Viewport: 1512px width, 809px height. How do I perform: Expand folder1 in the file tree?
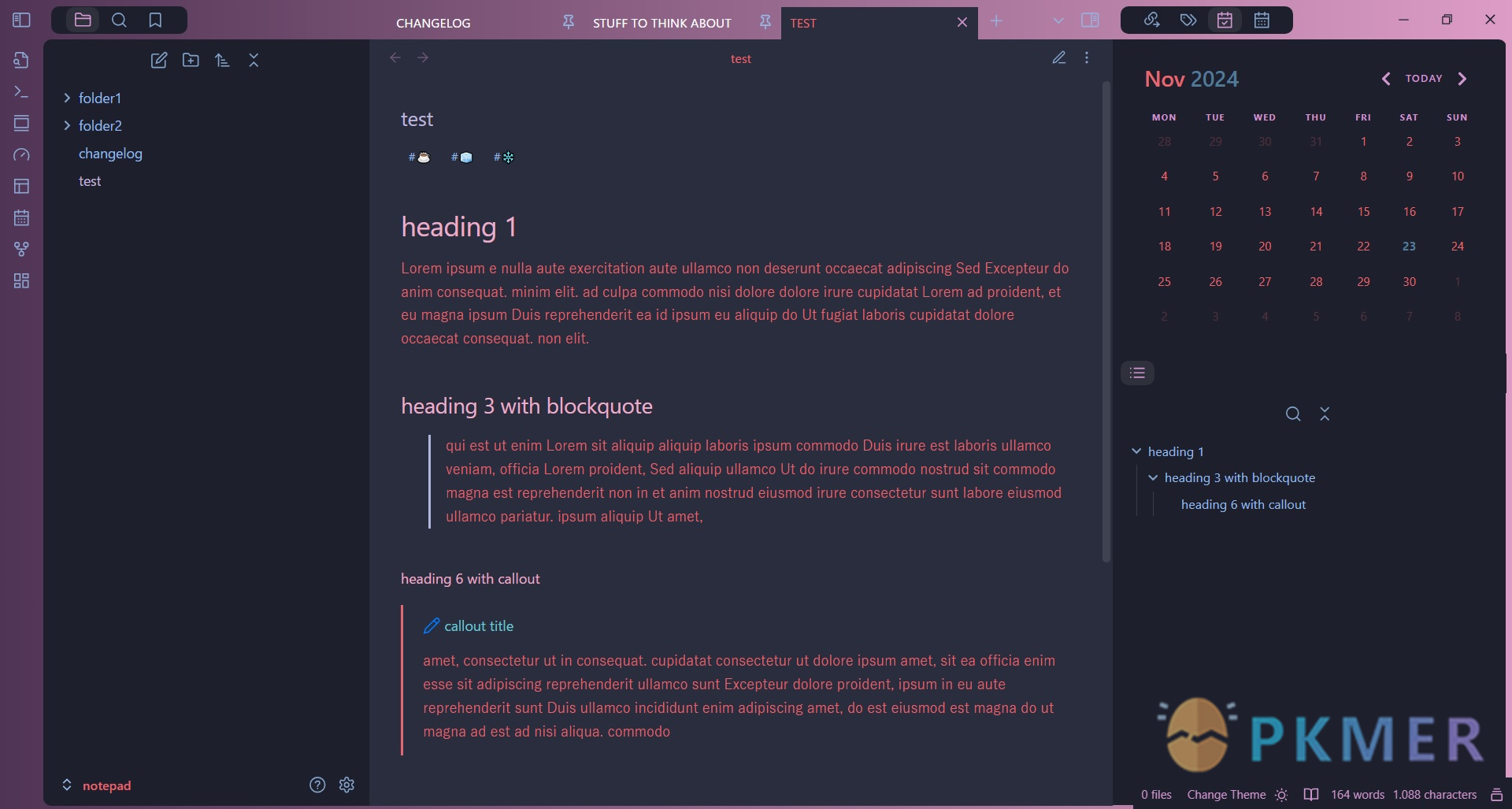[67, 98]
